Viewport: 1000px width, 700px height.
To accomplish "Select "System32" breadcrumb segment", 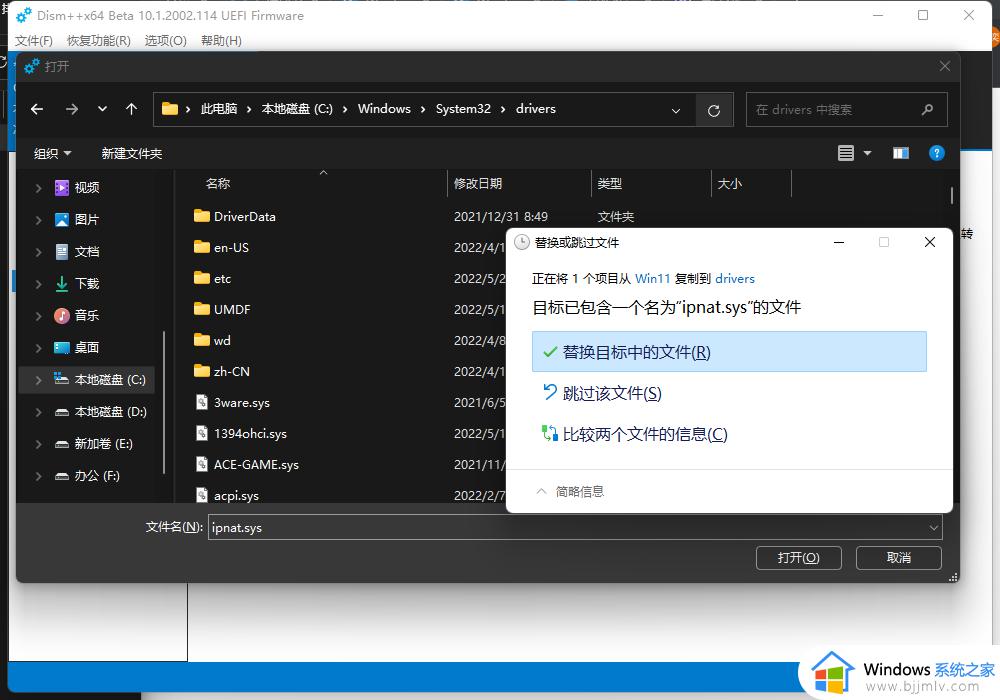I will (463, 109).
